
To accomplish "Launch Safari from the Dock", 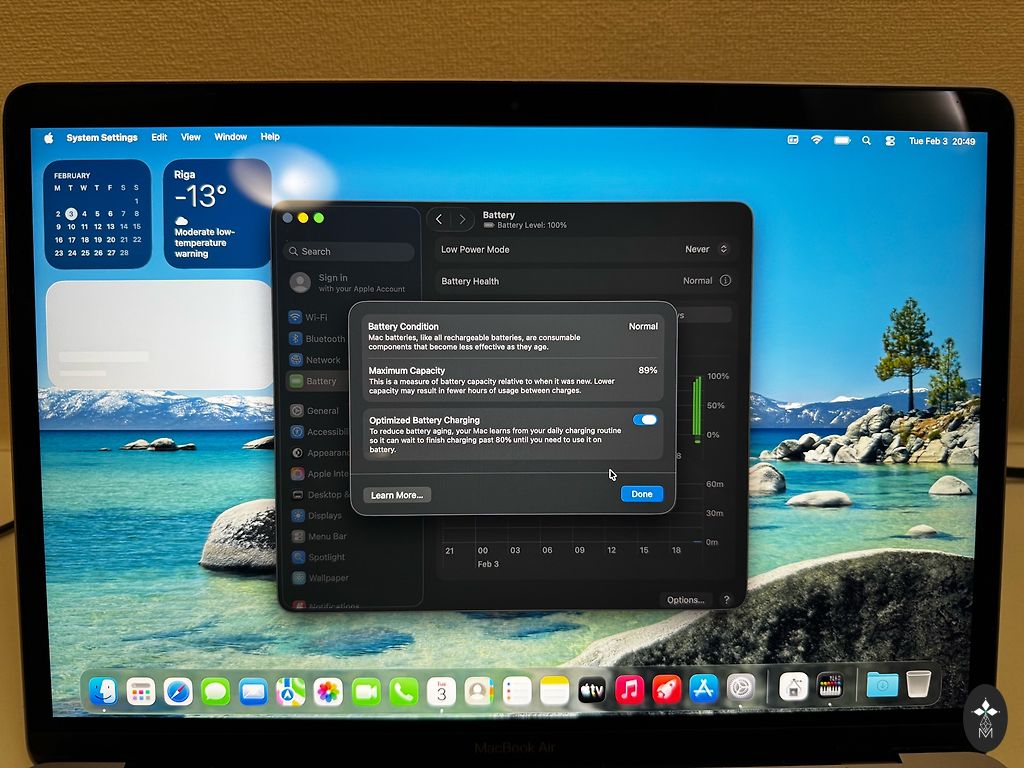I will [178, 690].
